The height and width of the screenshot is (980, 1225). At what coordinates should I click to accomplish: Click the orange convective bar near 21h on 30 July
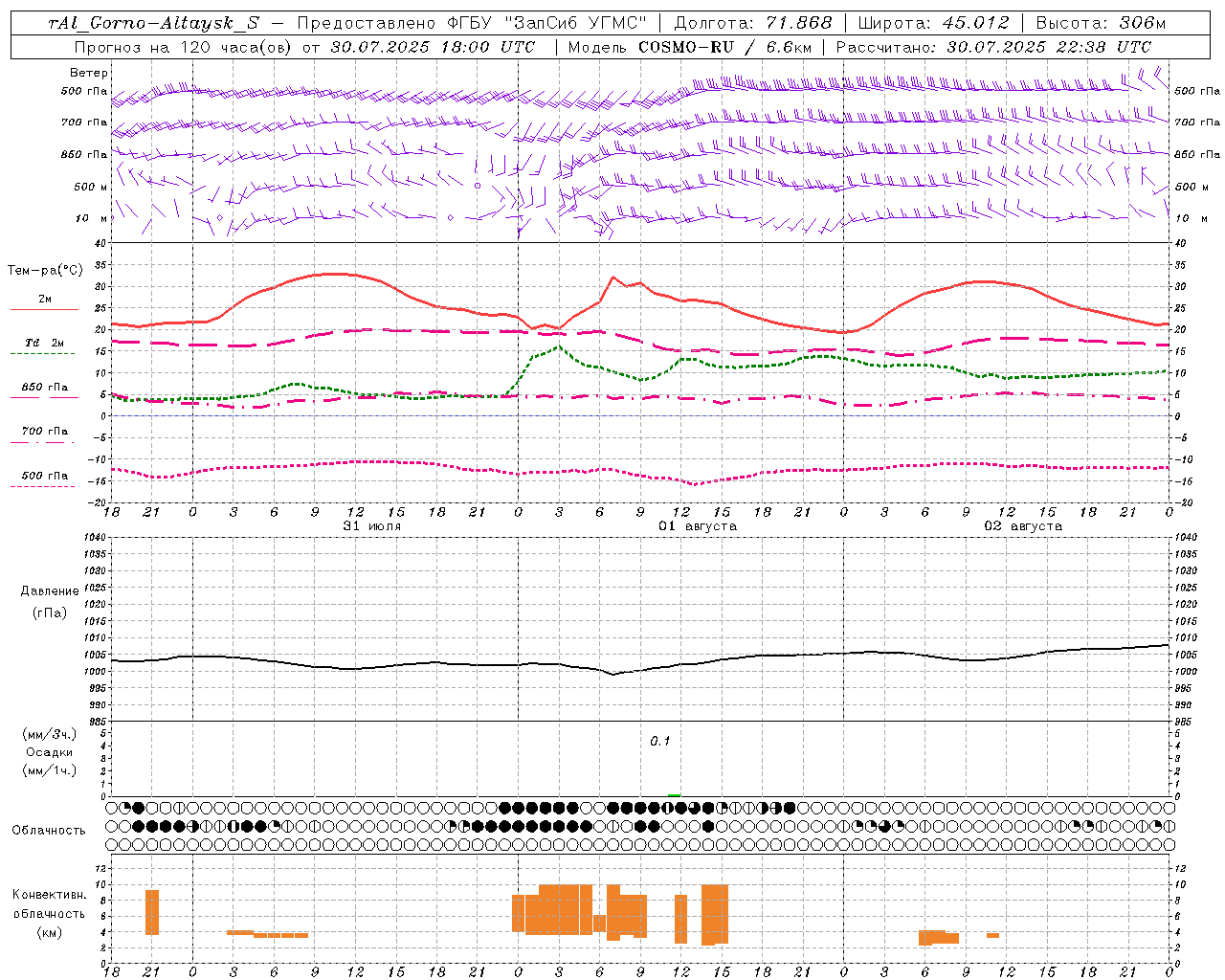[152, 912]
